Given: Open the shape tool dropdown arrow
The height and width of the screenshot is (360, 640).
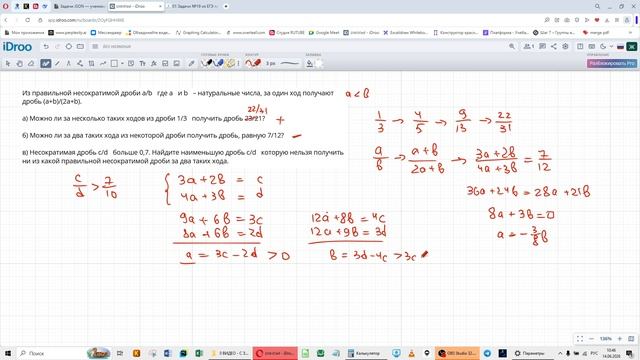Looking at the screenshot, I should [x=122, y=63].
